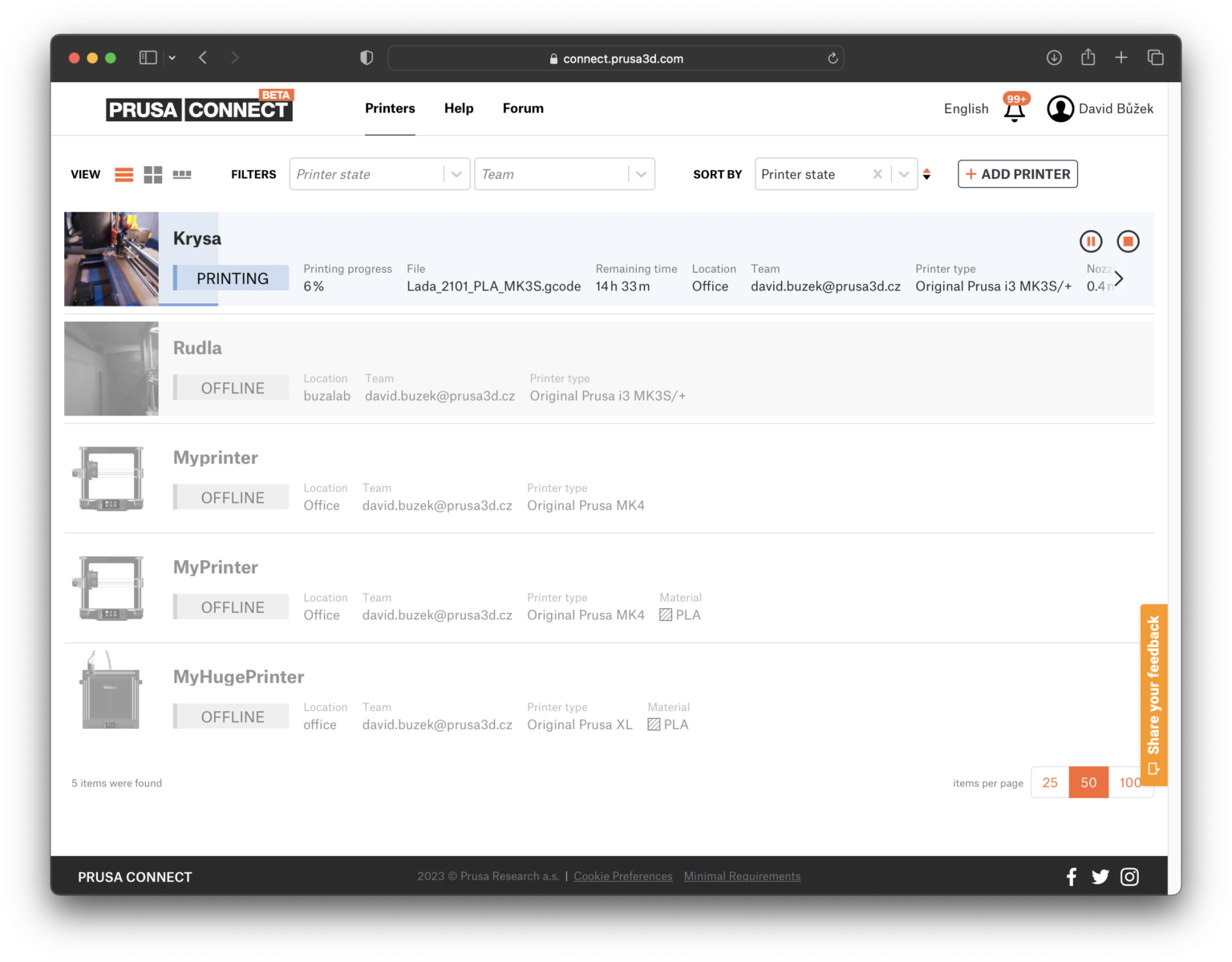The image size is (1232, 962).
Task: Toggle the sort direction arrows
Action: coord(926,174)
